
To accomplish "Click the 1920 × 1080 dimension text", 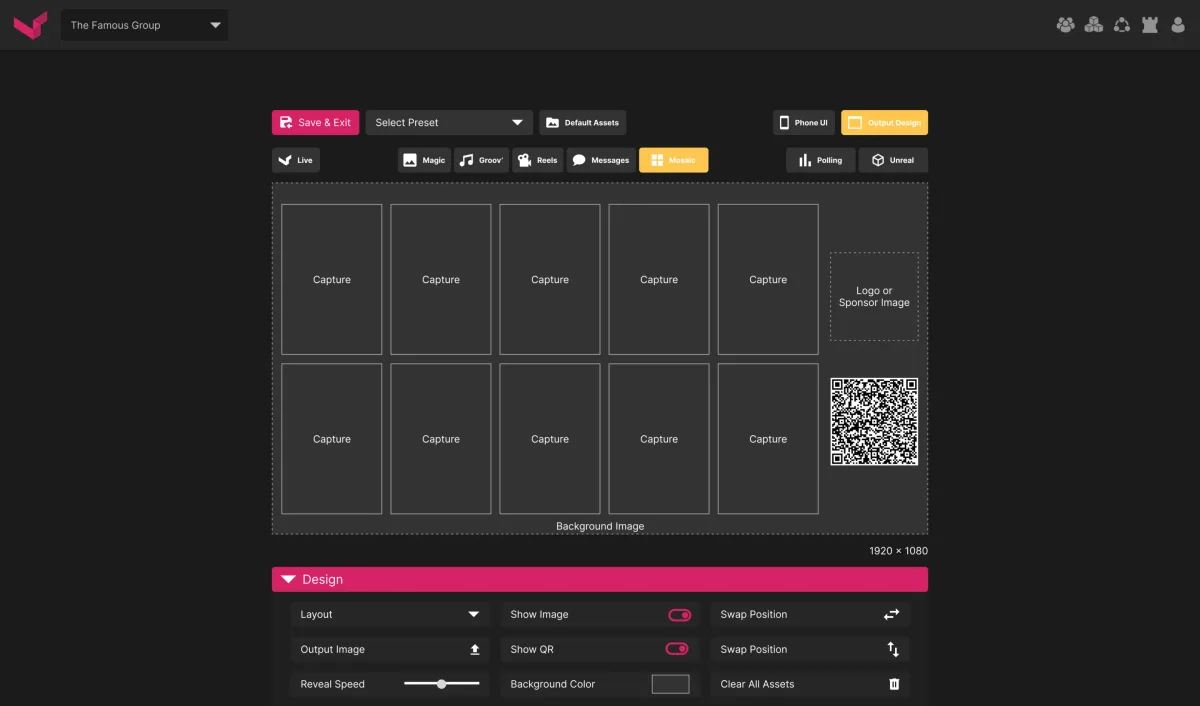I will tap(898, 551).
